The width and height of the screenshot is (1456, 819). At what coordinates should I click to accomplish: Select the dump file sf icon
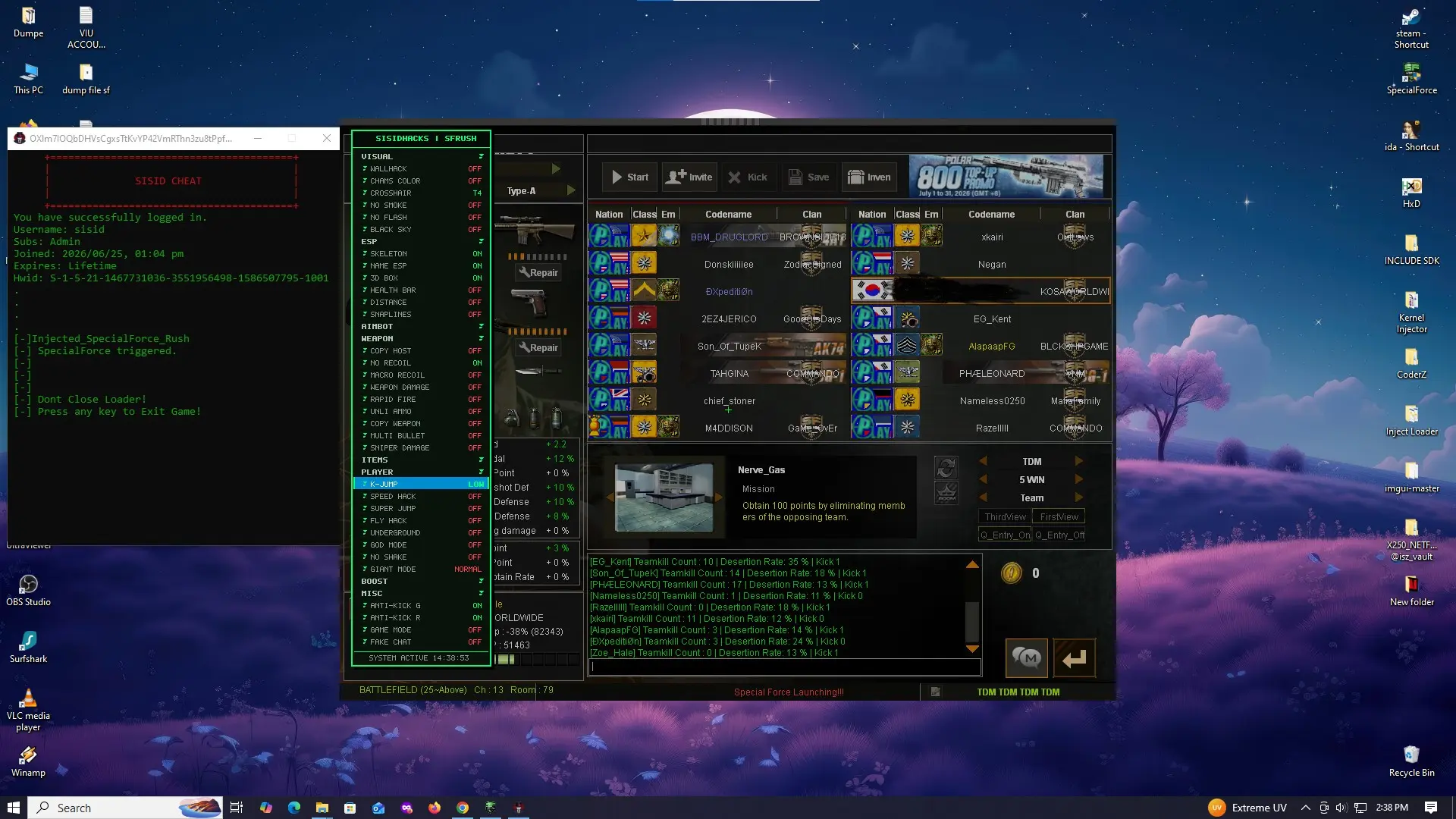(x=86, y=79)
